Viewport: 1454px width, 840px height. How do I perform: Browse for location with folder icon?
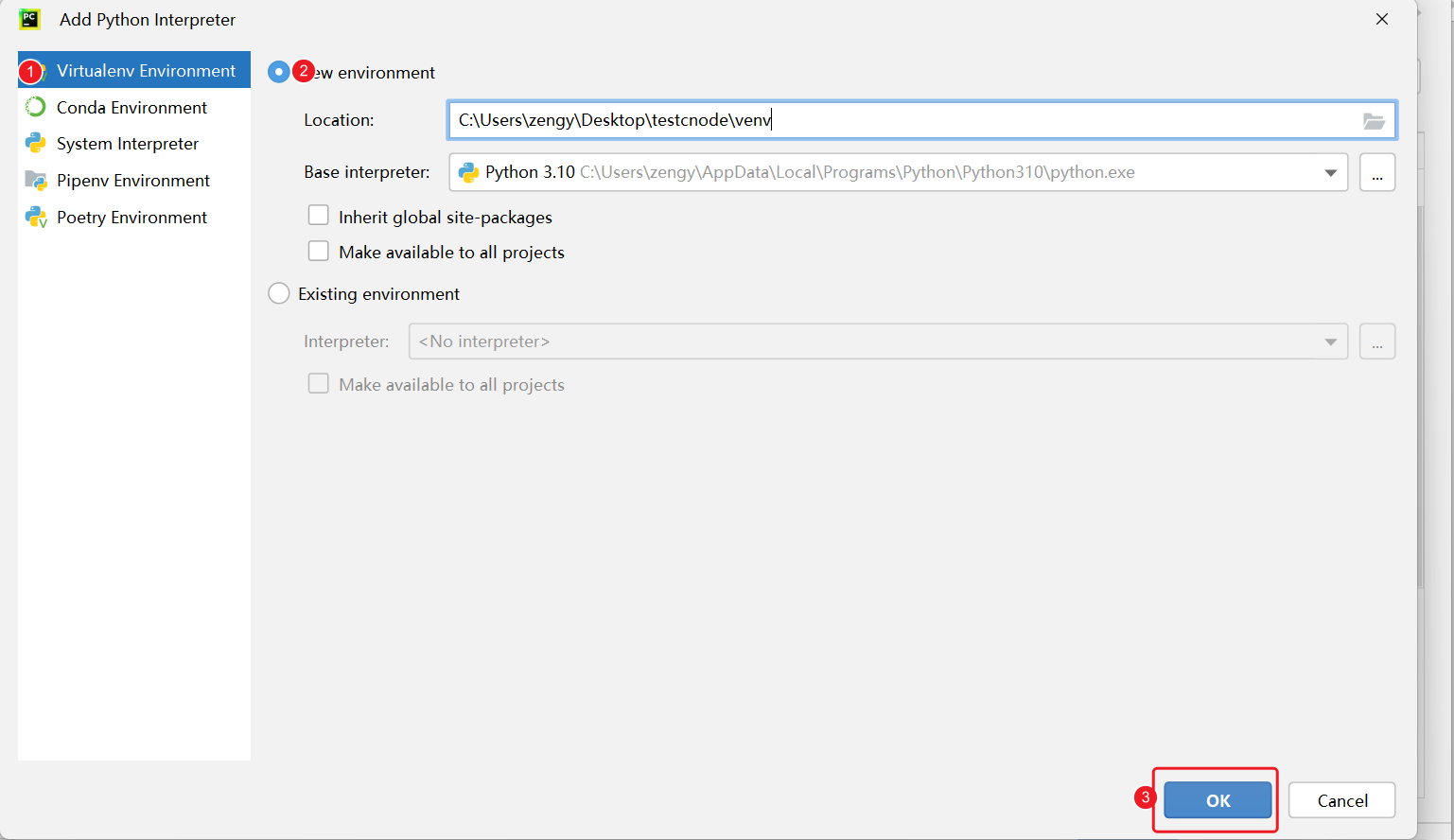coord(1374,120)
